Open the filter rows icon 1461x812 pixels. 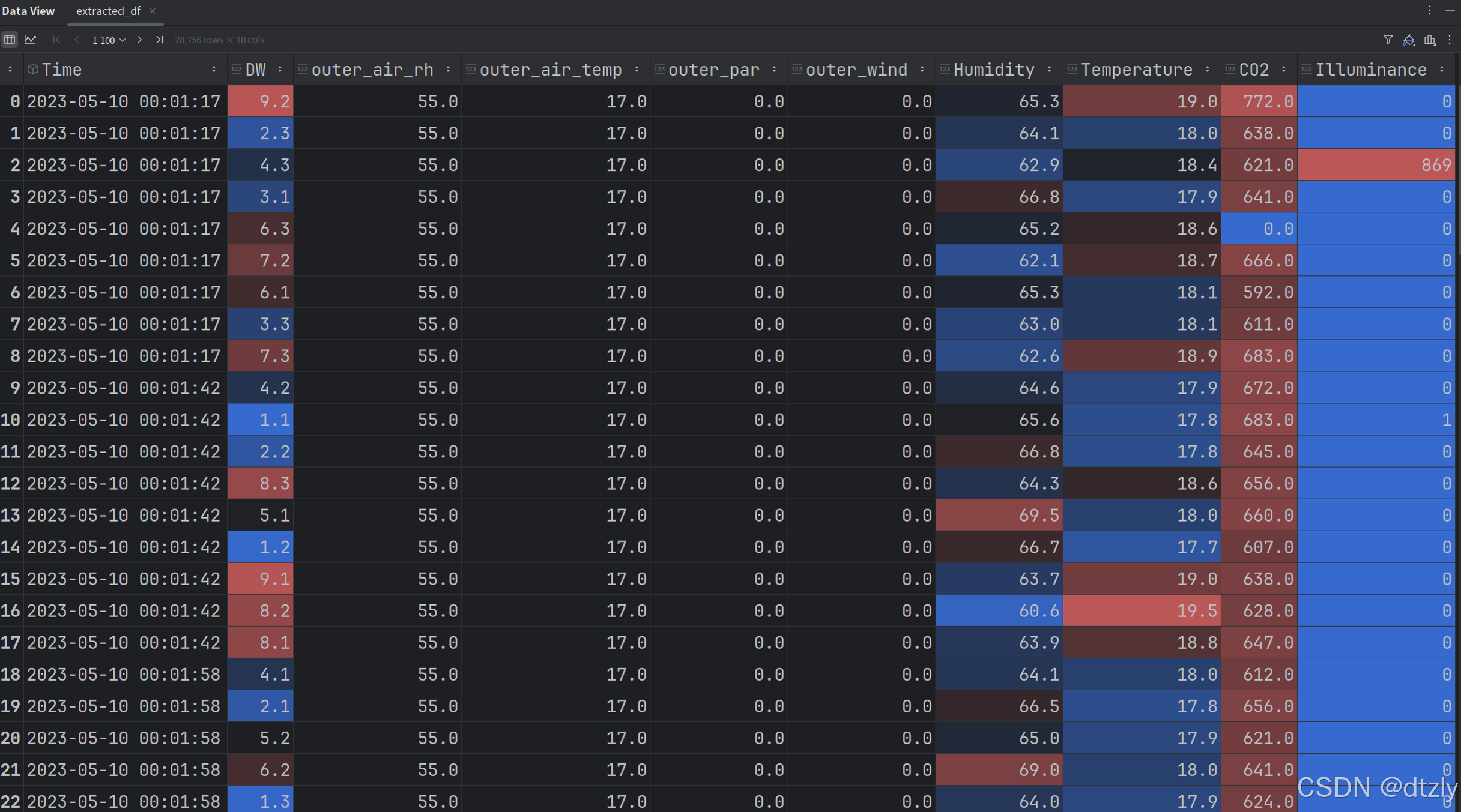[1388, 40]
